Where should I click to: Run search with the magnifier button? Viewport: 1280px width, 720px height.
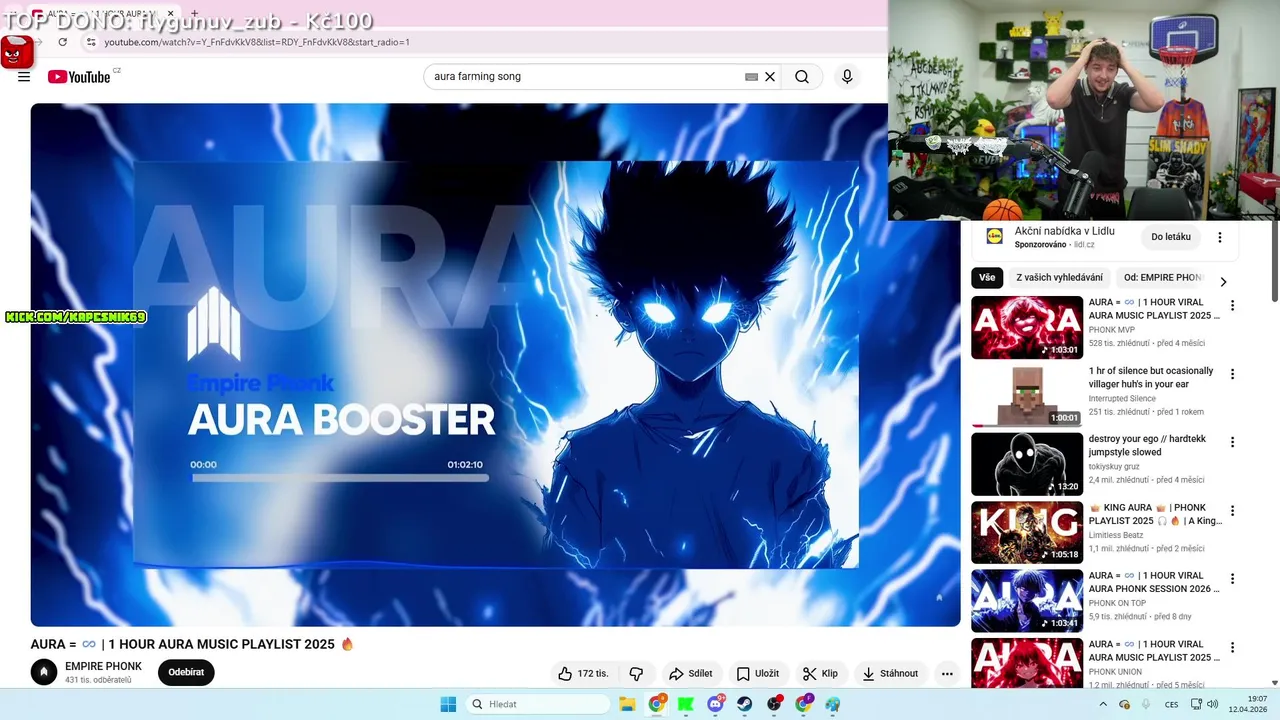click(x=802, y=77)
